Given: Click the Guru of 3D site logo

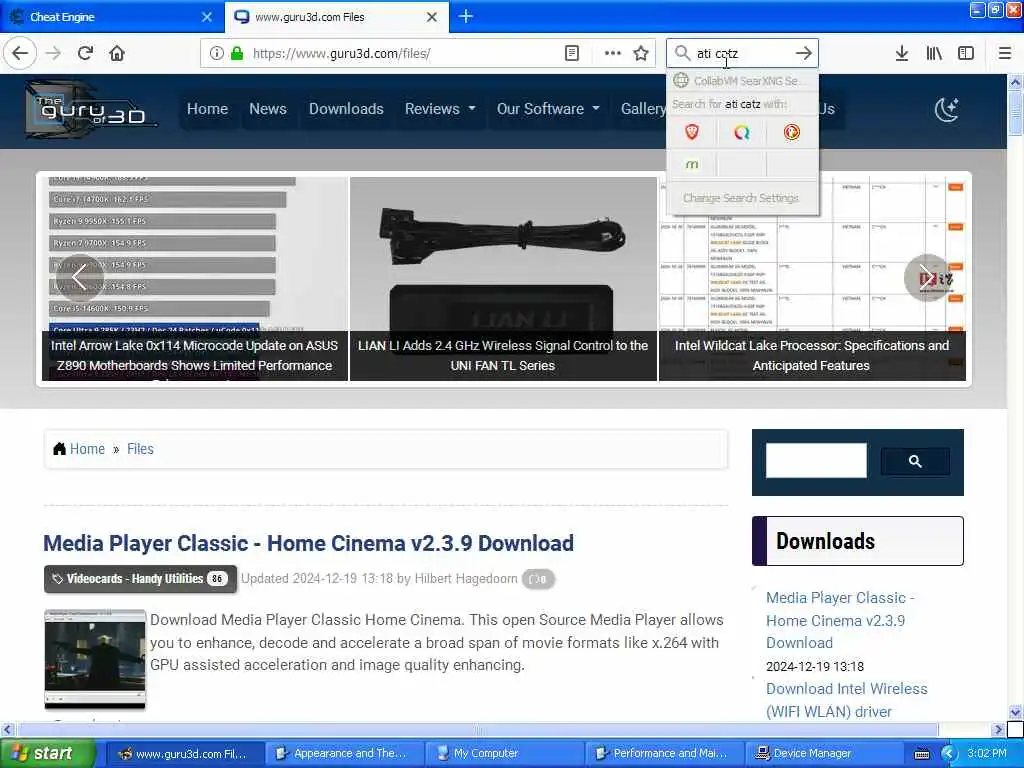Looking at the screenshot, I should 91,110.
